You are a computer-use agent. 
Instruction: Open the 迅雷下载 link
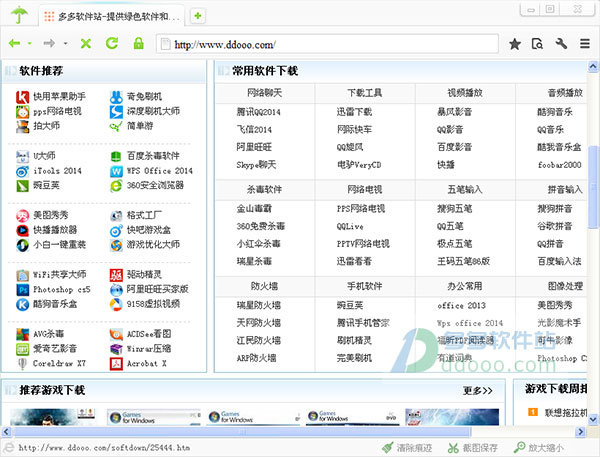tap(354, 112)
